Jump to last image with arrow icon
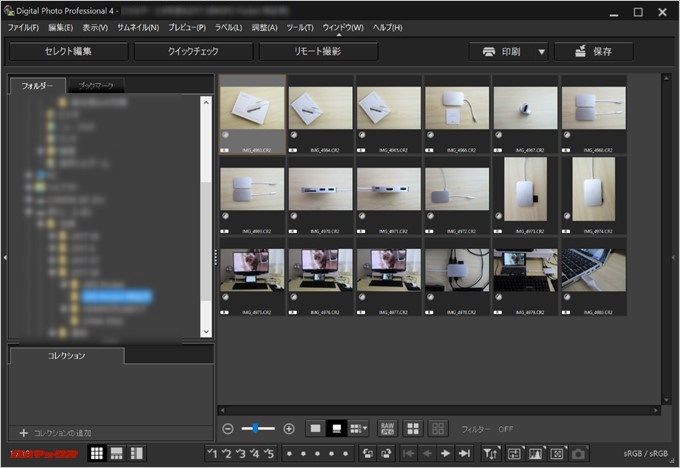 click(465, 454)
